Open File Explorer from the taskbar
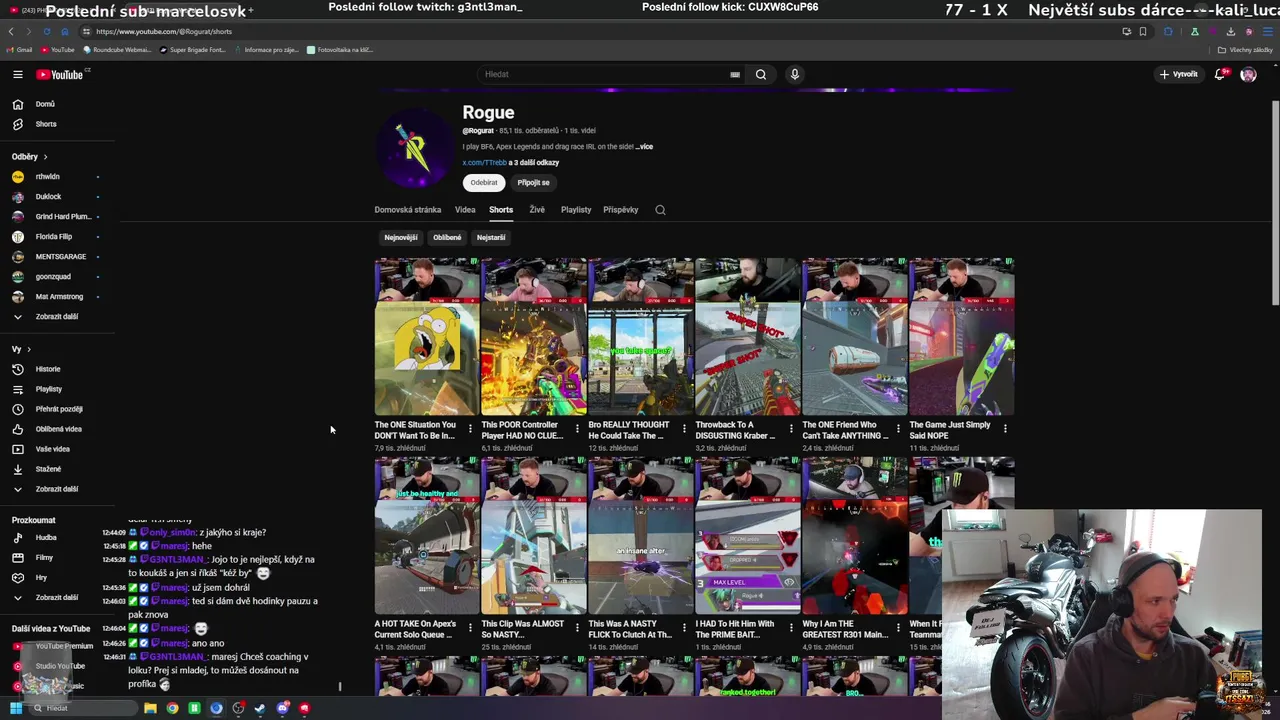The width and height of the screenshot is (1280, 720). coord(150,708)
